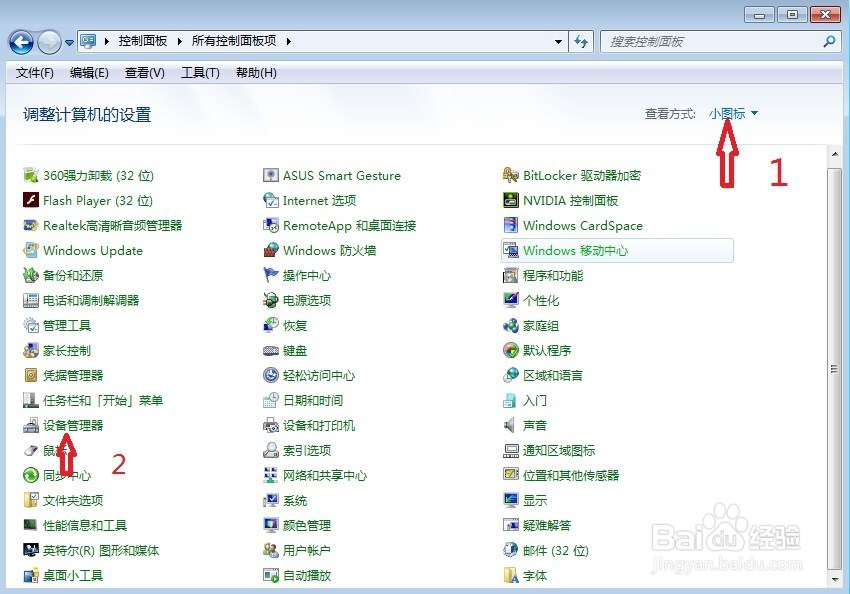Click the BitLocker 驱动器加密 icon
The image size is (850, 594).
pyautogui.click(x=511, y=175)
